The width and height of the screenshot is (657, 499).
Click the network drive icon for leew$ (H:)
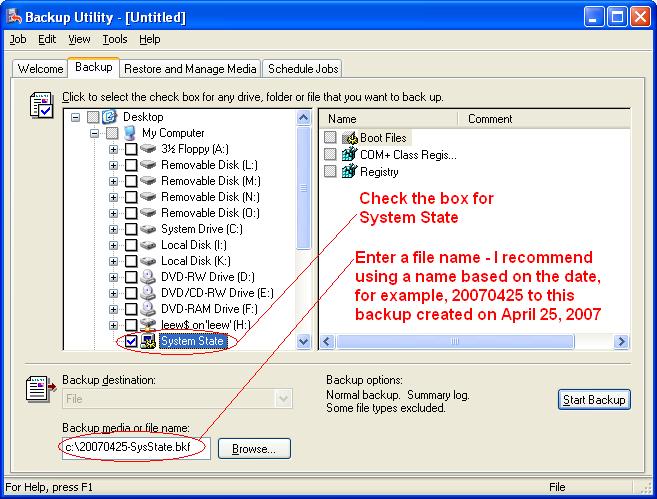pyautogui.click(x=148, y=324)
